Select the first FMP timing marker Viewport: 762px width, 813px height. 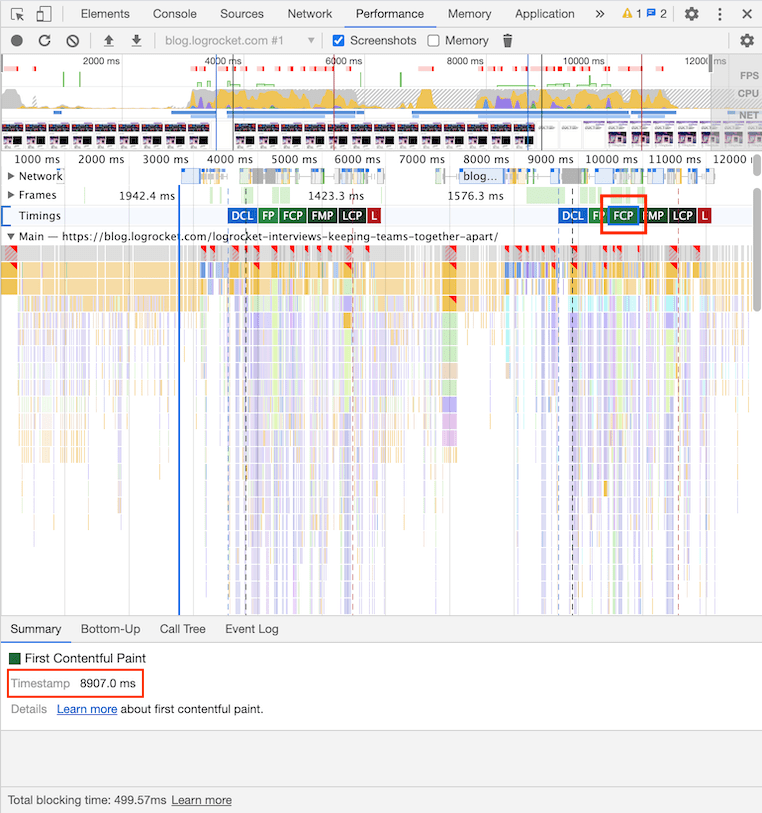(x=322, y=216)
